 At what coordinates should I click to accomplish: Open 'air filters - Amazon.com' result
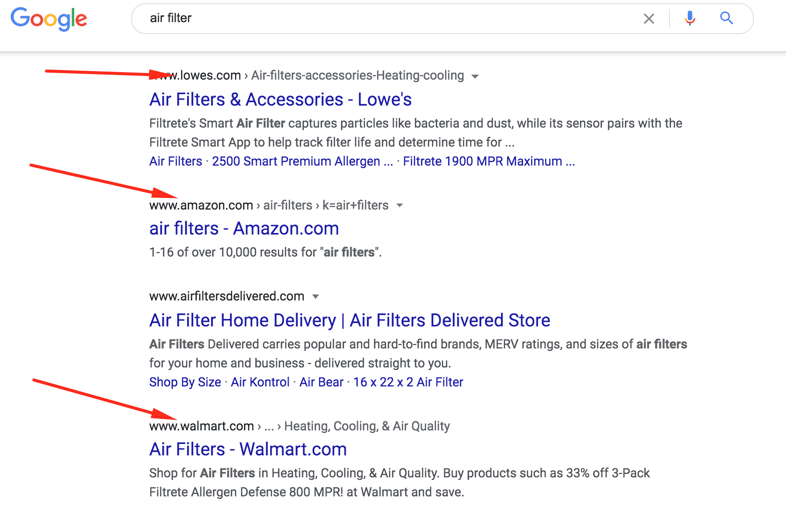click(244, 229)
